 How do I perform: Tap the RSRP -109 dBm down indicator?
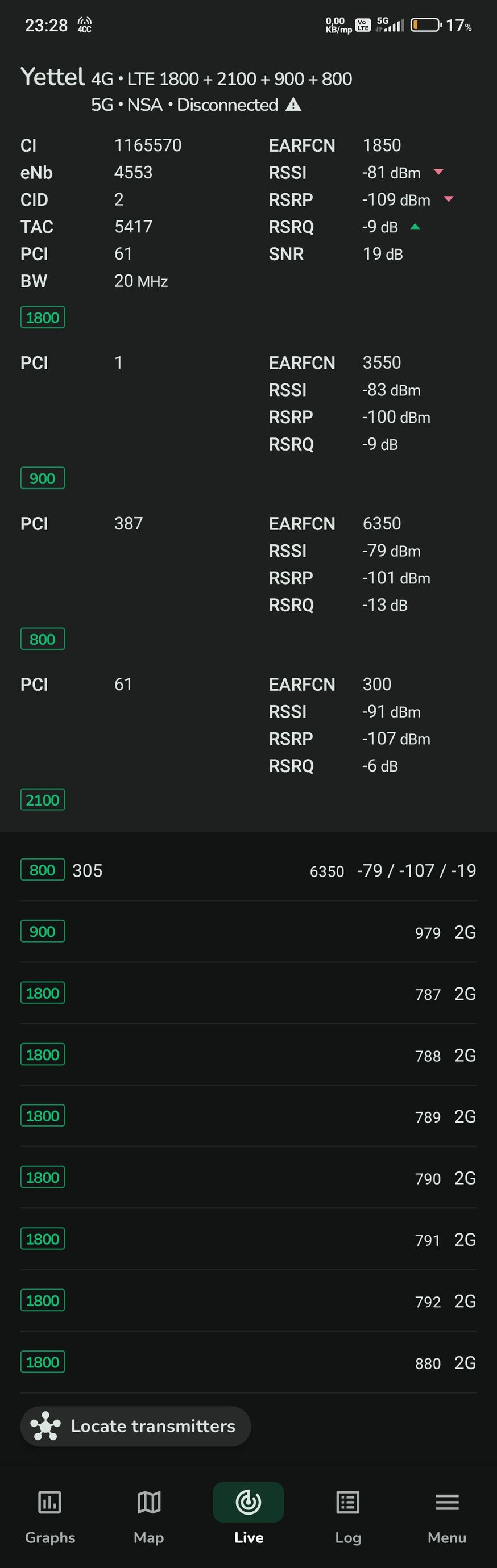[x=449, y=199]
